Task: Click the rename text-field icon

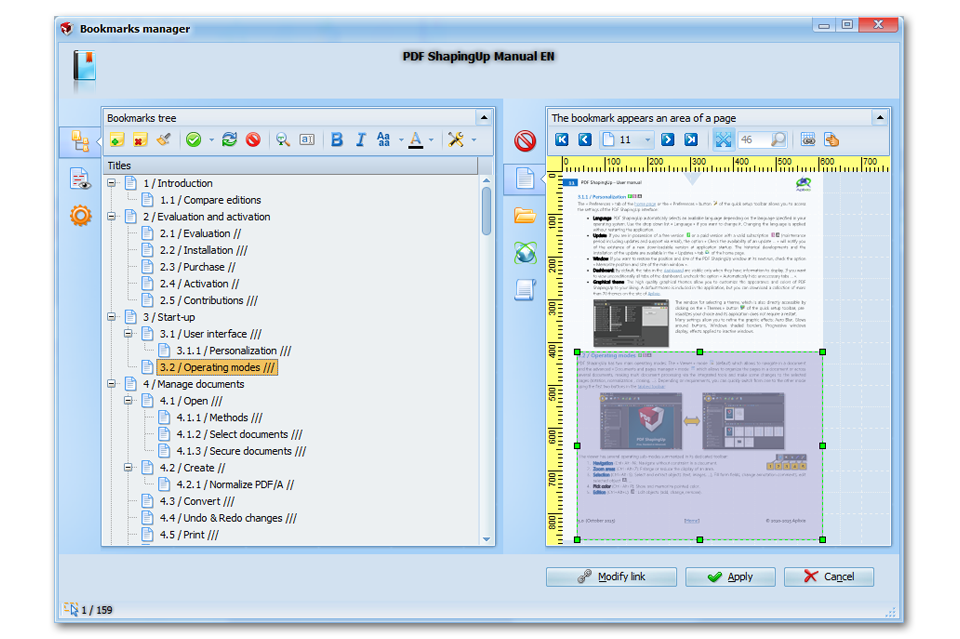Action: [x=307, y=140]
